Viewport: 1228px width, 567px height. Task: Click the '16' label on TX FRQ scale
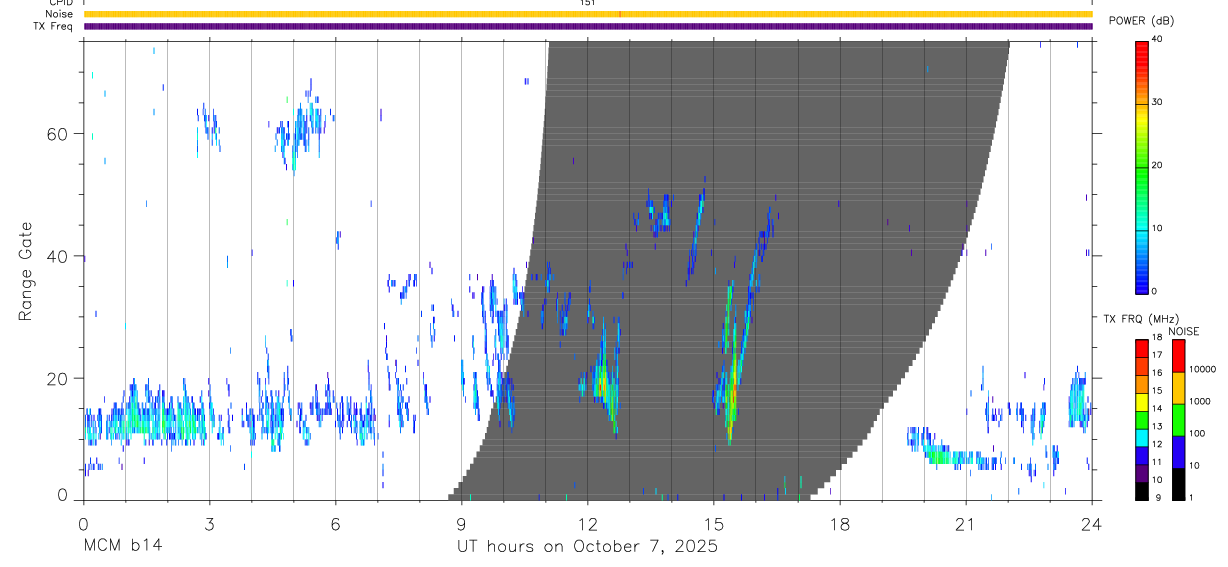[x=1157, y=373]
